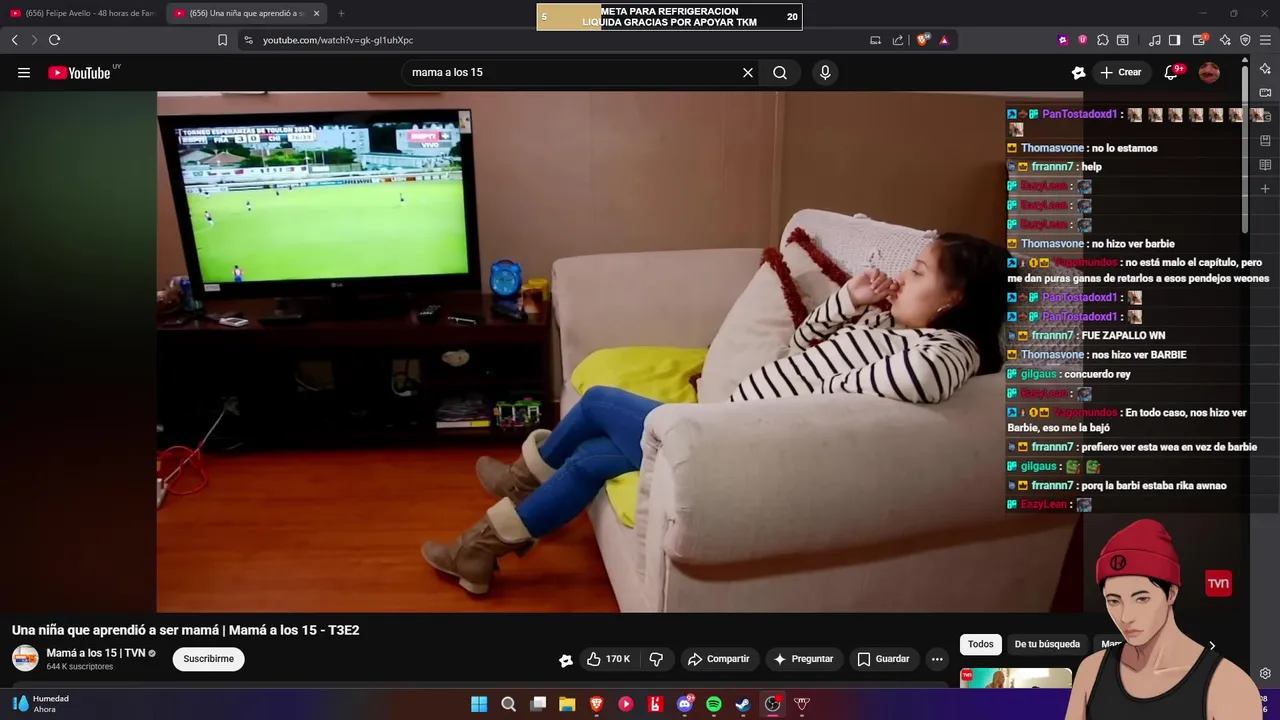
Task: Open Brave Shields lion icon
Action: click(x=923, y=40)
